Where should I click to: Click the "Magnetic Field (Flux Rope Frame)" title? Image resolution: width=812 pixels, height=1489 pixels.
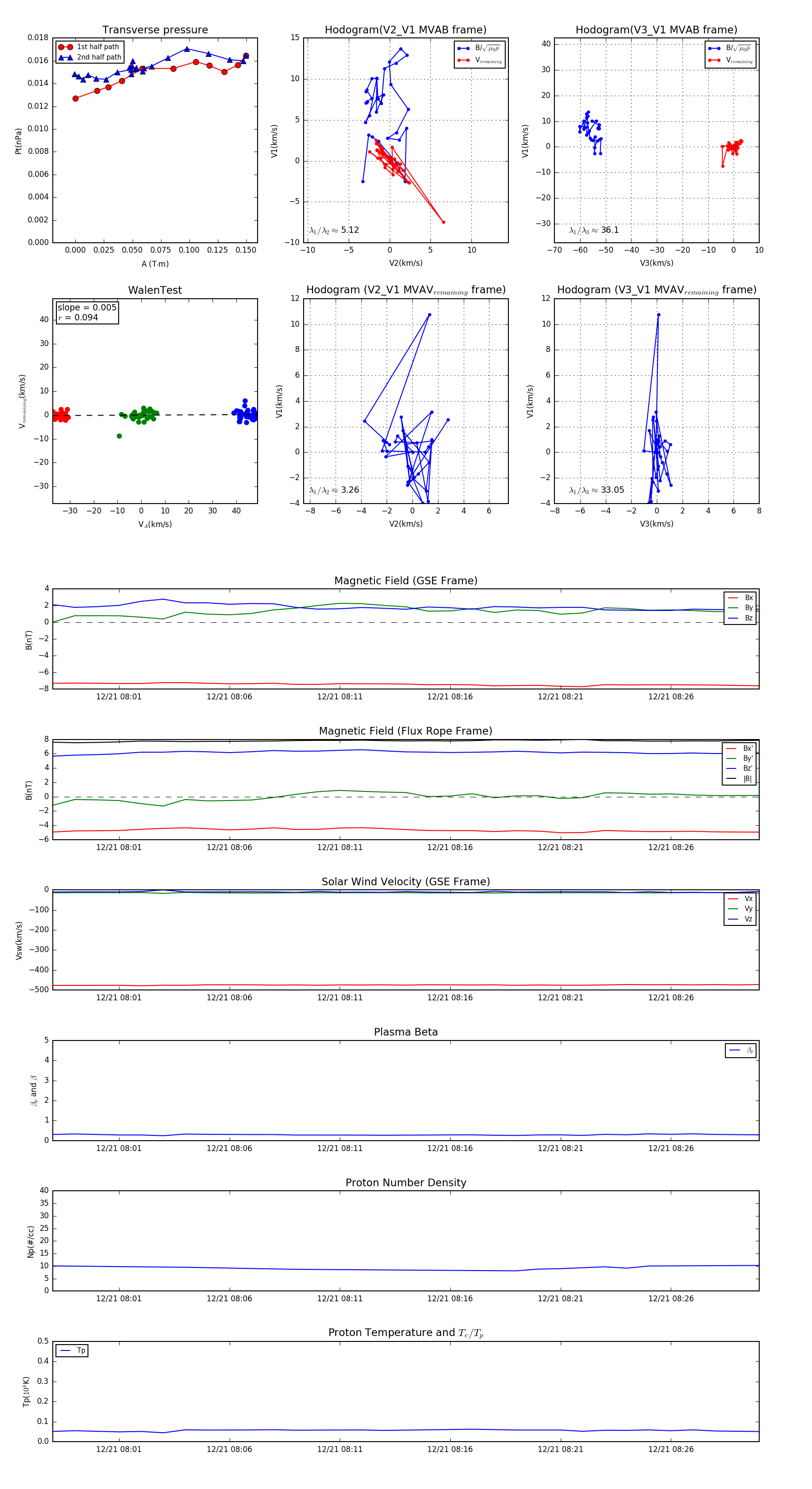point(406,731)
